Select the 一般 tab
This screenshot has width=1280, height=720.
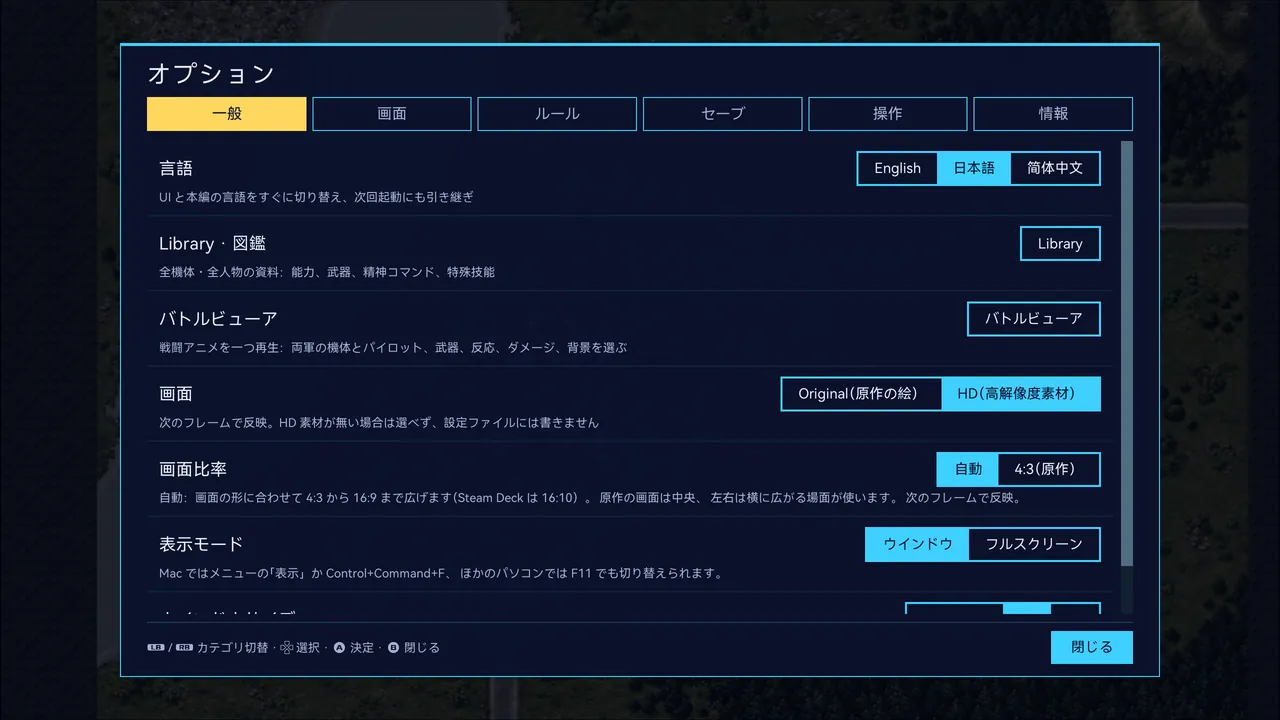coord(227,114)
